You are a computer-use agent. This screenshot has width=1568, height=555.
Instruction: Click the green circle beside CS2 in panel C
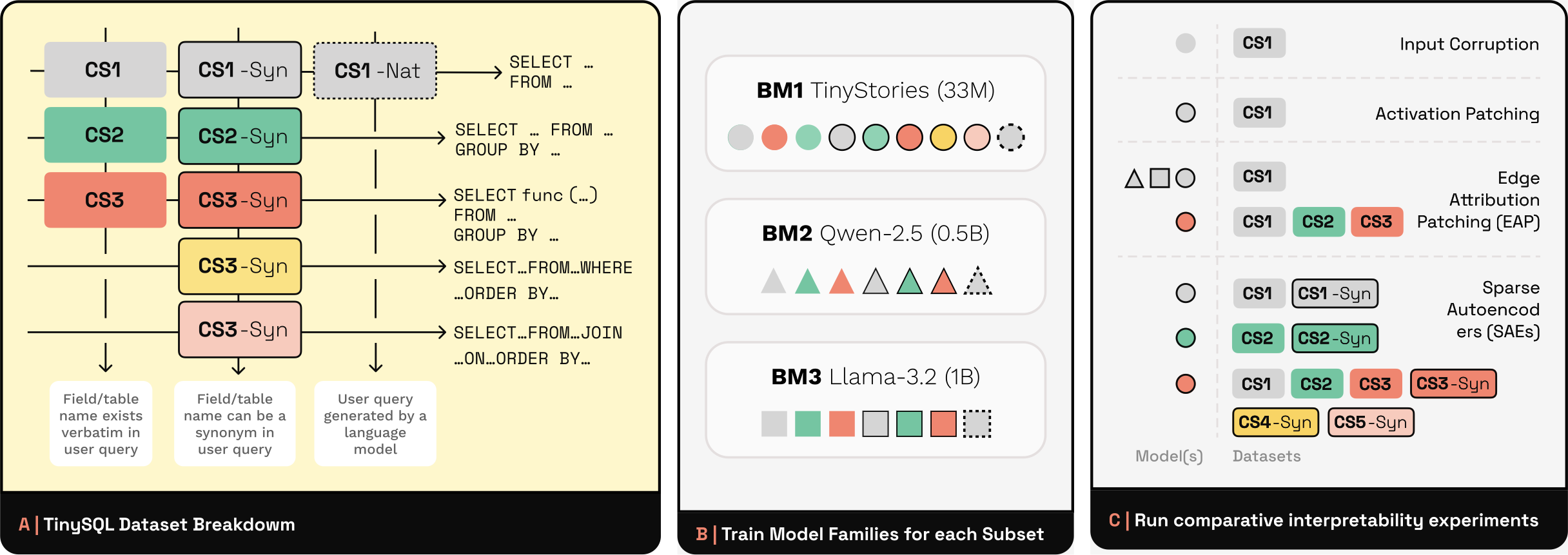tap(1185, 338)
